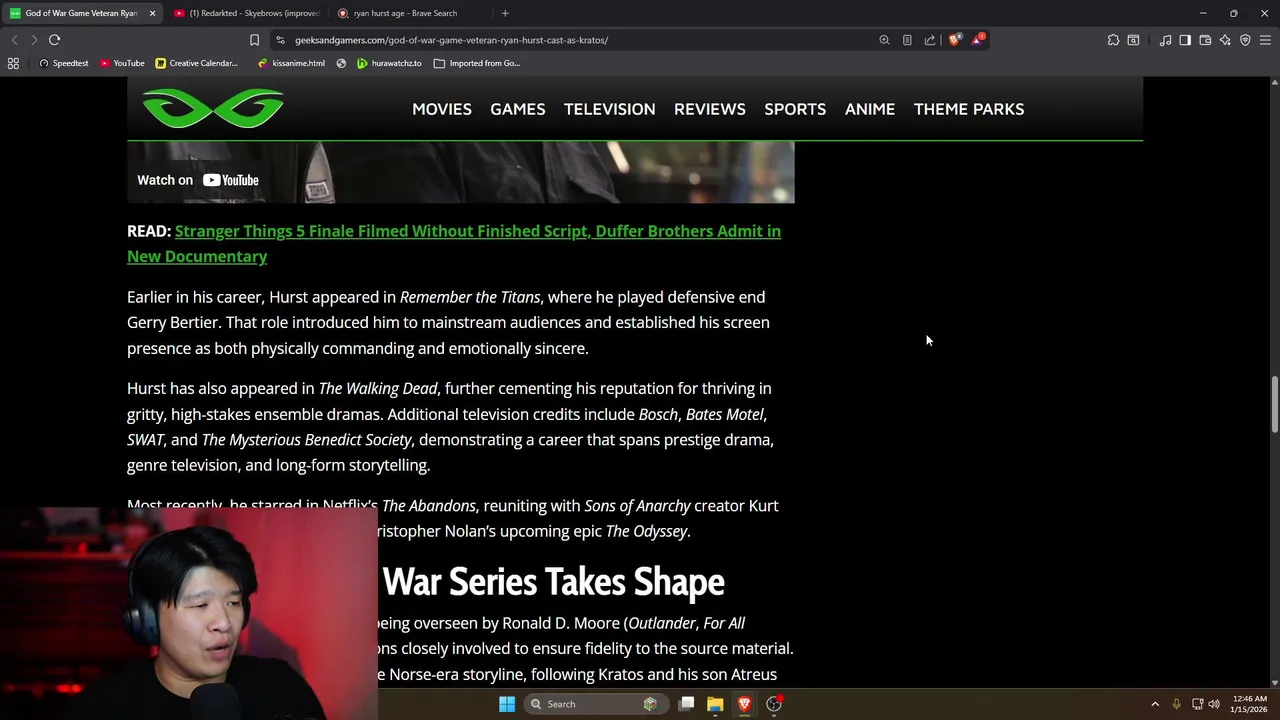Click the text 'The Mysterious Benedict Society'
Viewport: 1280px width, 720px height.
click(x=306, y=440)
